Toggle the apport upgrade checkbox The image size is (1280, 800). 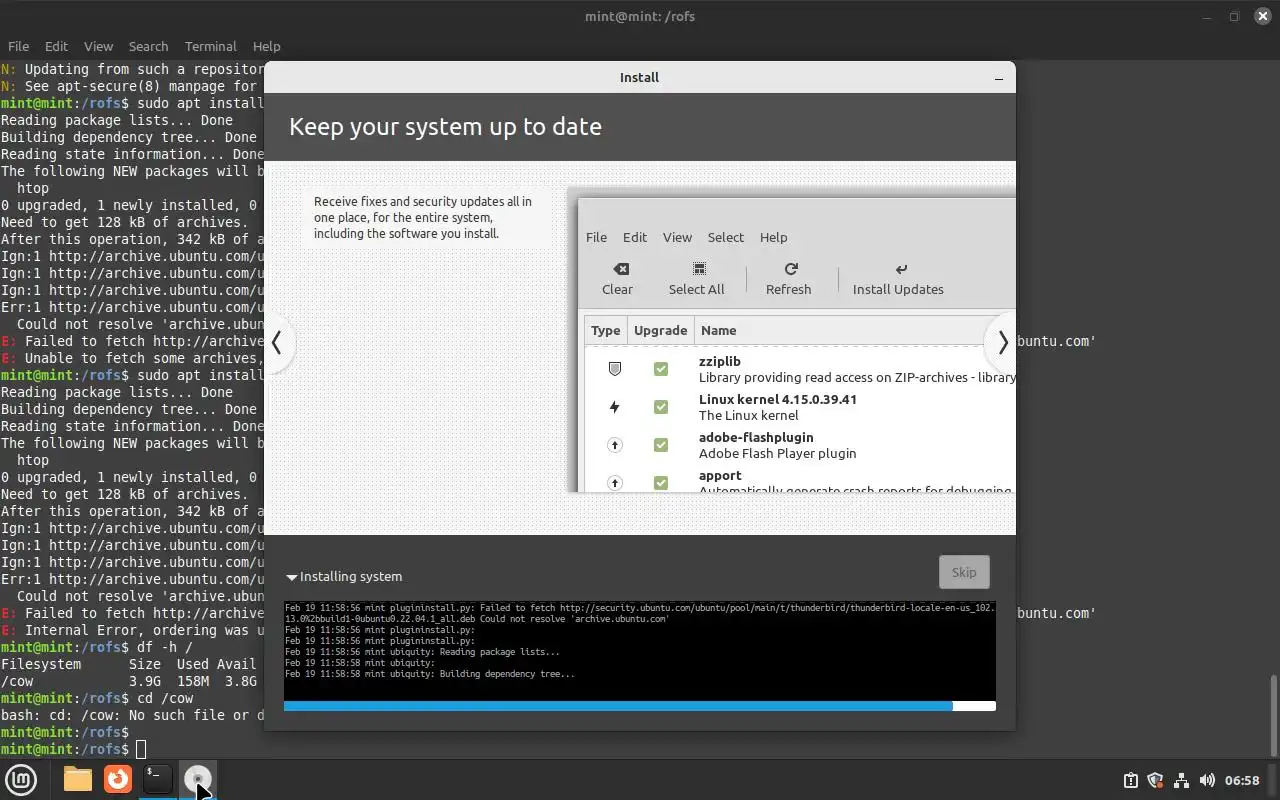click(x=661, y=483)
